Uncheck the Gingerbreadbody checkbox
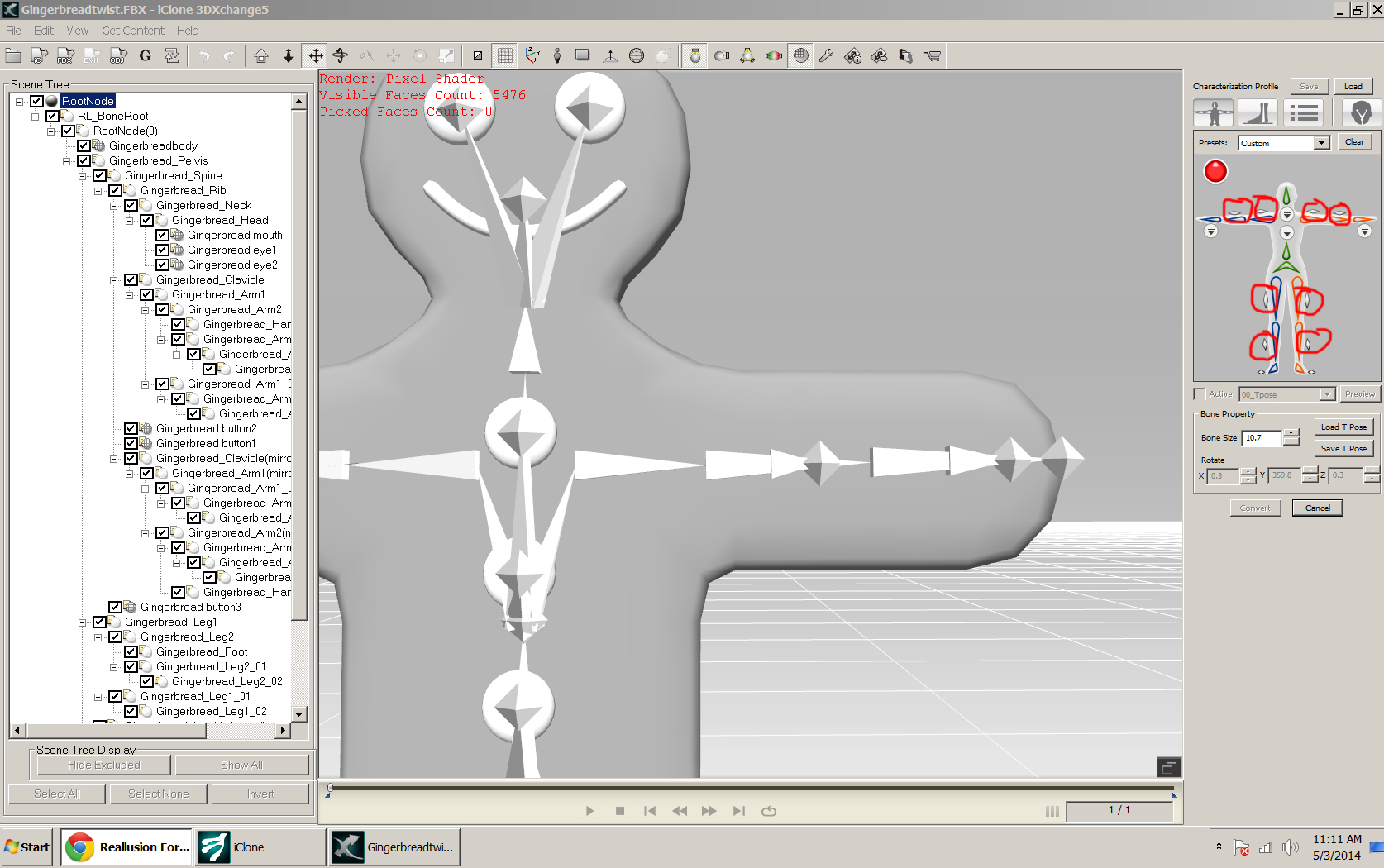 84,145
